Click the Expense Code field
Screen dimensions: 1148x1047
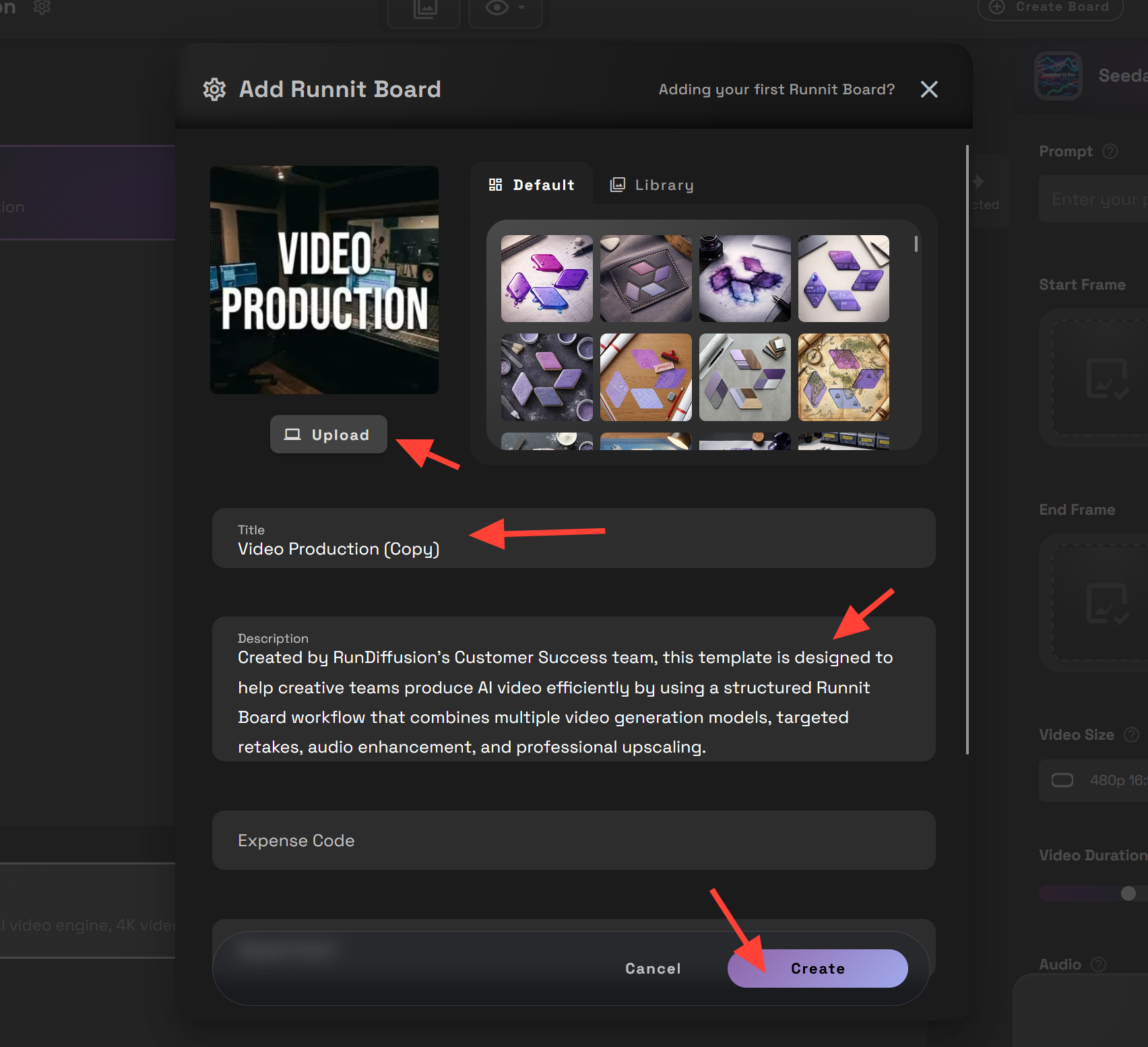pos(573,840)
